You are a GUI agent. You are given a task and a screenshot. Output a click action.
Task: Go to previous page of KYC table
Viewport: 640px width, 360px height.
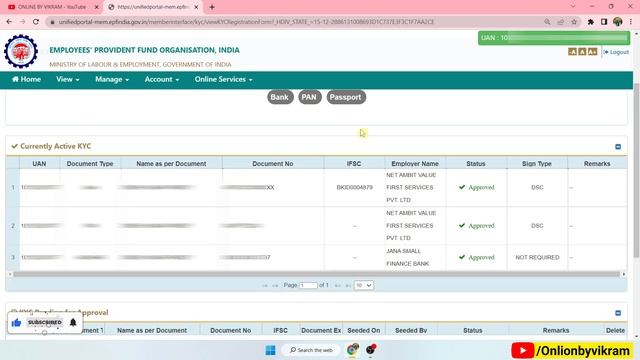click(x=275, y=286)
